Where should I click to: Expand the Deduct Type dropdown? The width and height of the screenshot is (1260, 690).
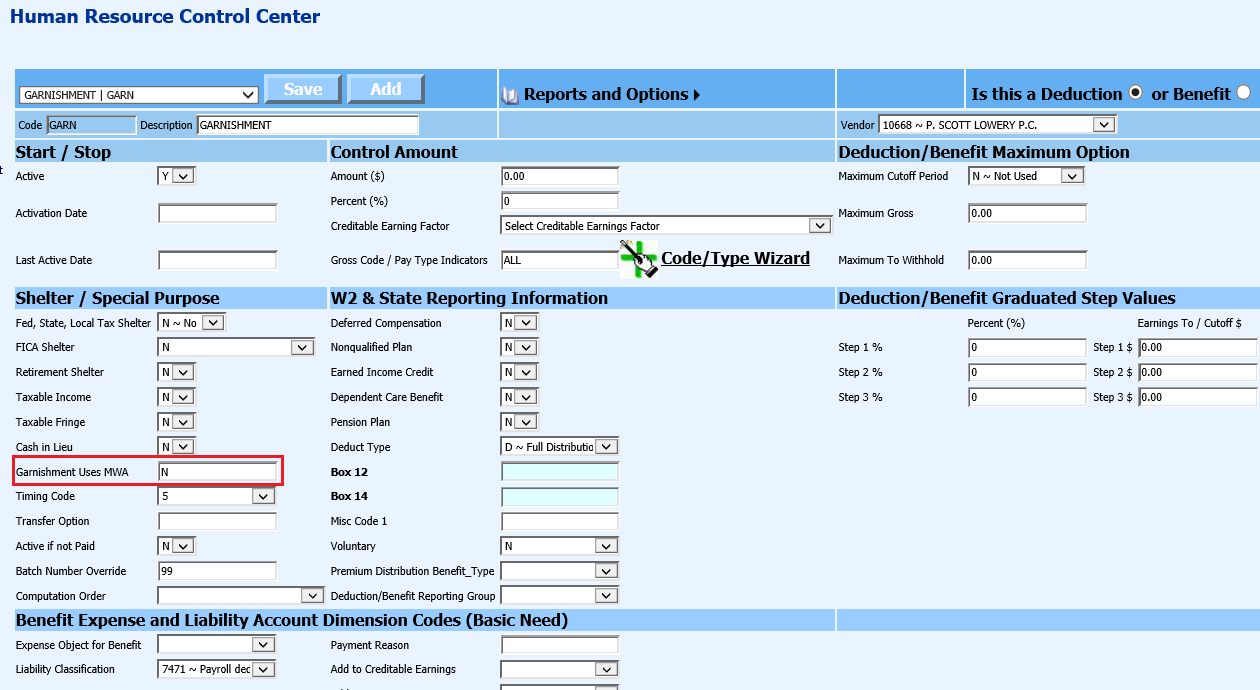pyautogui.click(x=560, y=447)
